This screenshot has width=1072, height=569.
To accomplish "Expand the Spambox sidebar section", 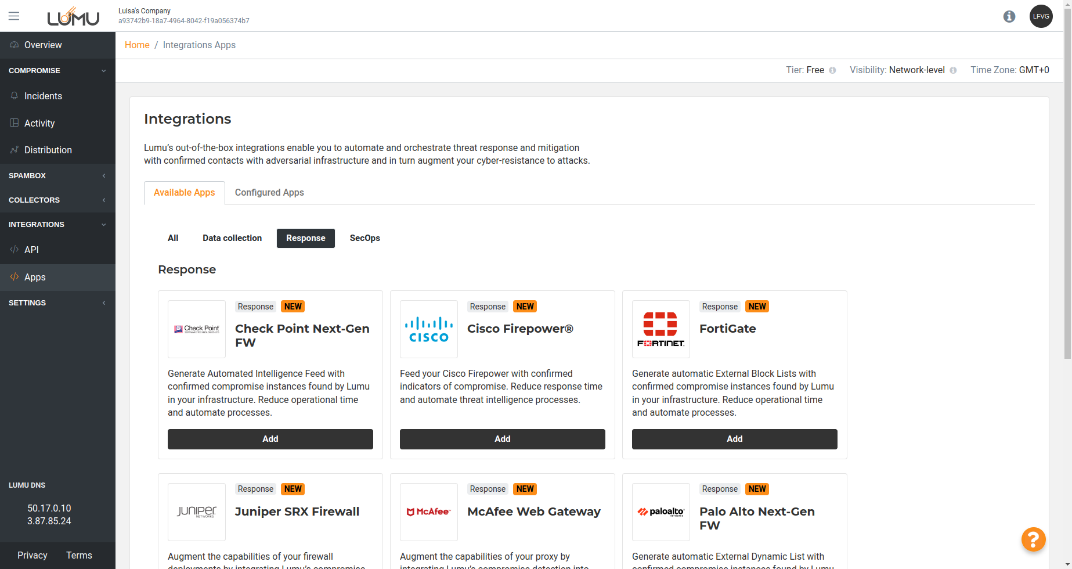I will [57, 176].
